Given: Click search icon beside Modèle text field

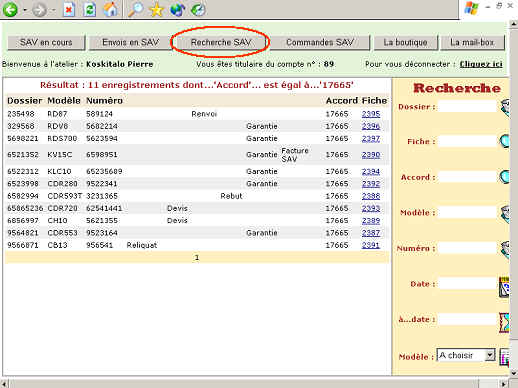Looking at the screenshot, I should click(505, 213).
